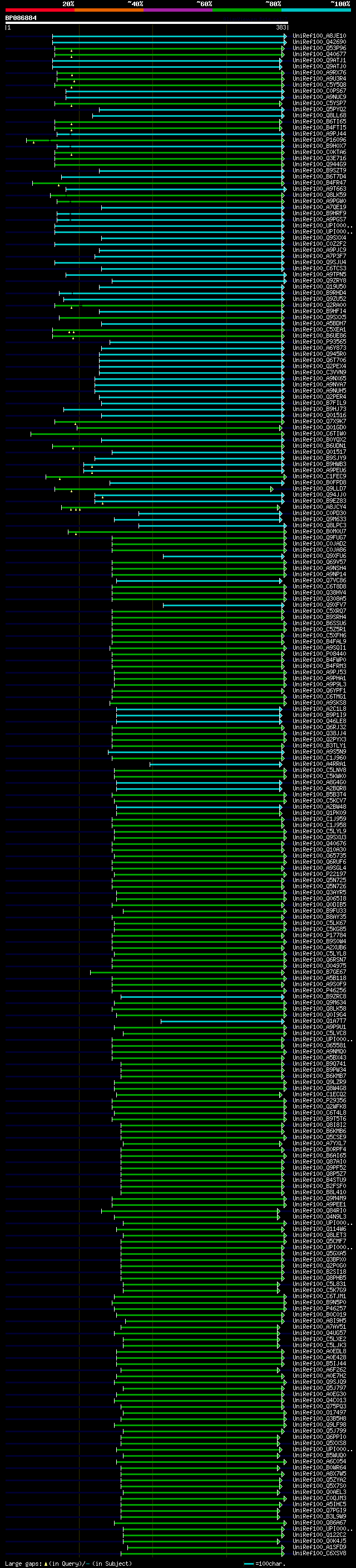356x1568 pixels.
Task: Select the query name BP006884
Action: pyautogui.click(x=21, y=18)
